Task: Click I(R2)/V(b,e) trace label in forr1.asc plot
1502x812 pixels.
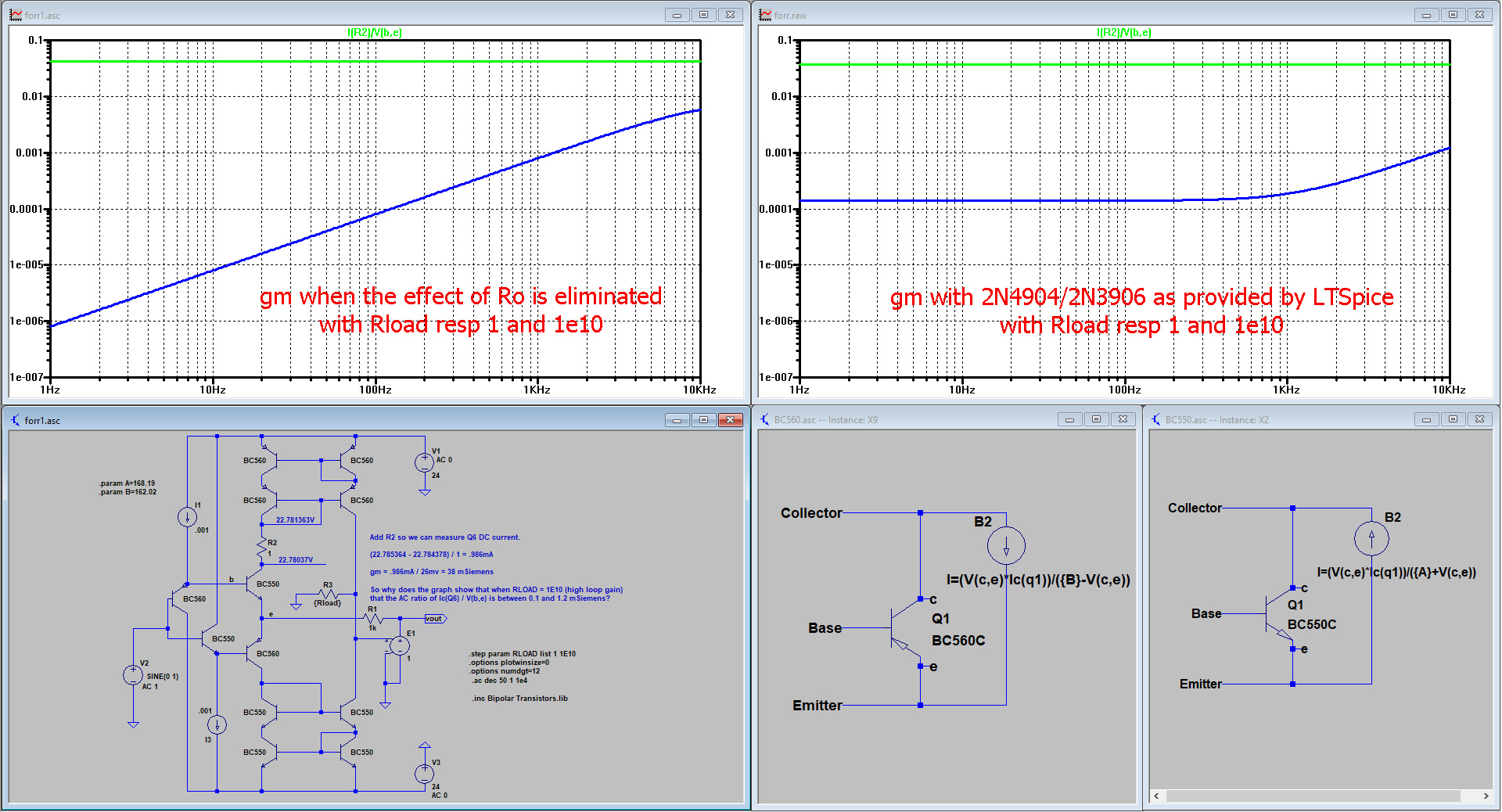Action: [375, 32]
